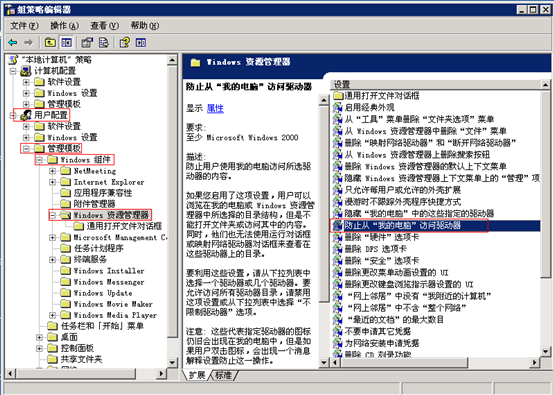The height and width of the screenshot is (395, 554).
Task: Click folder icon of 通用打开文件对话框 in settings list
Action: click(338, 96)
